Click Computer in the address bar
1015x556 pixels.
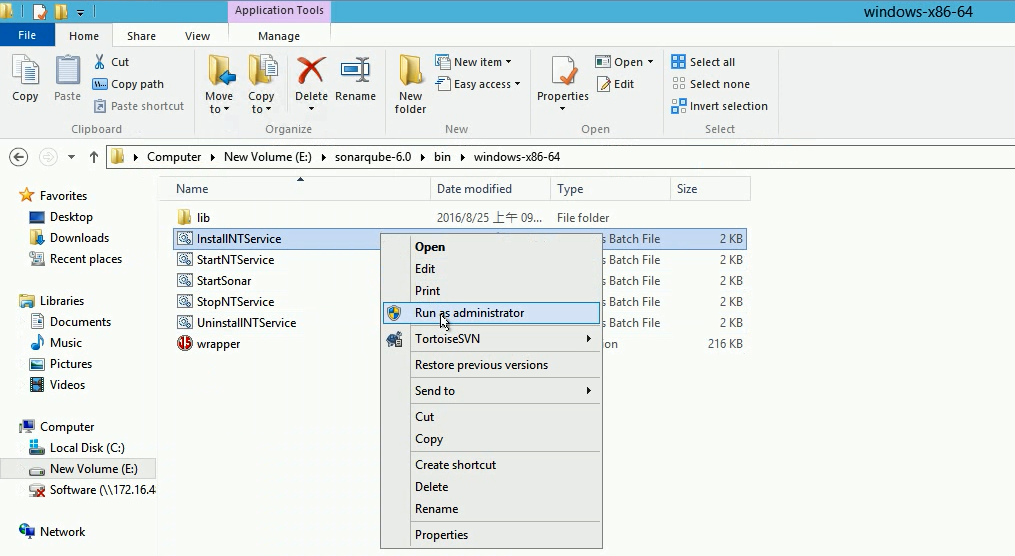(173, 157)
